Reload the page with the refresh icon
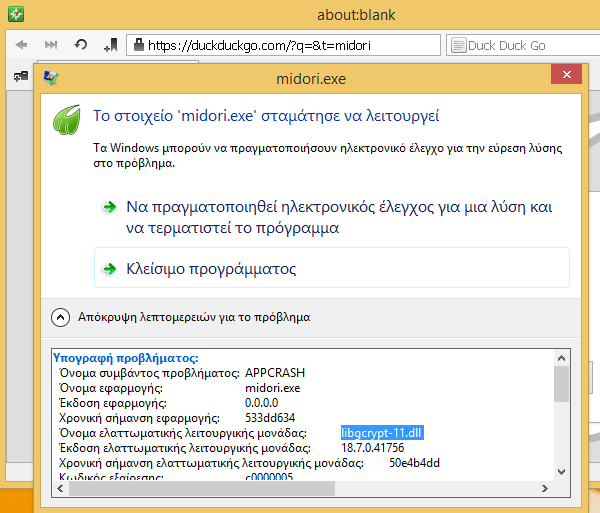This screenshot has height=513, width=600. point(81,45)
